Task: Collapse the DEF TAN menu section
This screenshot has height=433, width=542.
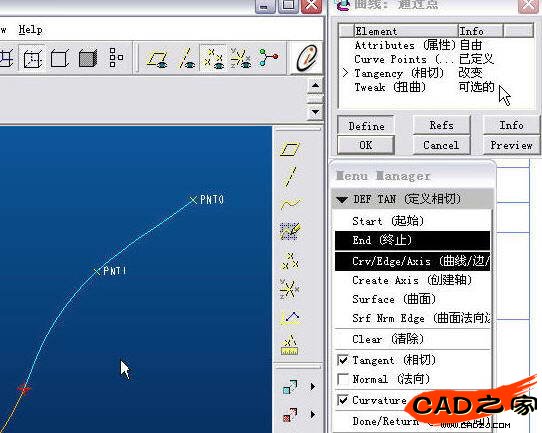Action: point(342,199)
